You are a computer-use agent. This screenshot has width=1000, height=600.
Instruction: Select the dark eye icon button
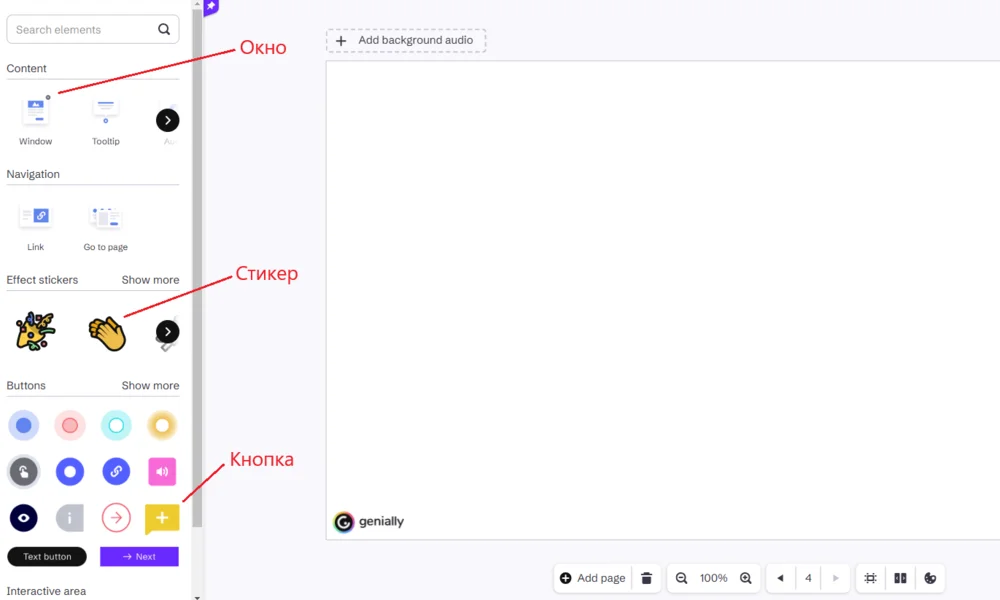click(x=24, y=518)
